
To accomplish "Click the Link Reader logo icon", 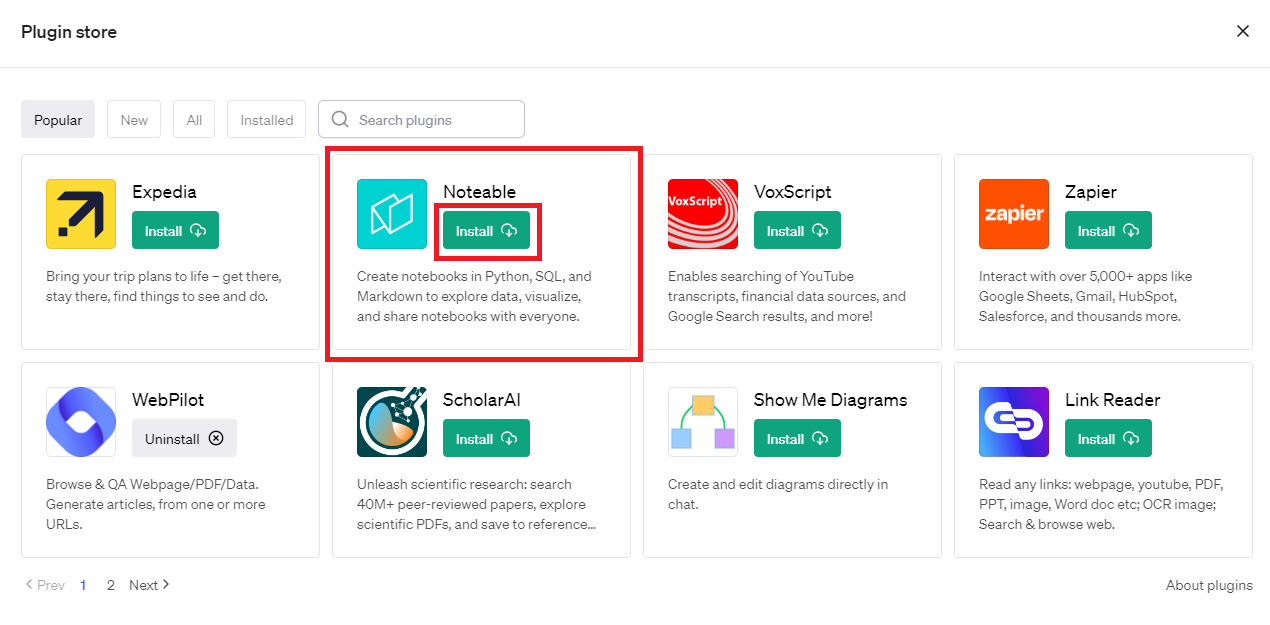I will 1014,422.
